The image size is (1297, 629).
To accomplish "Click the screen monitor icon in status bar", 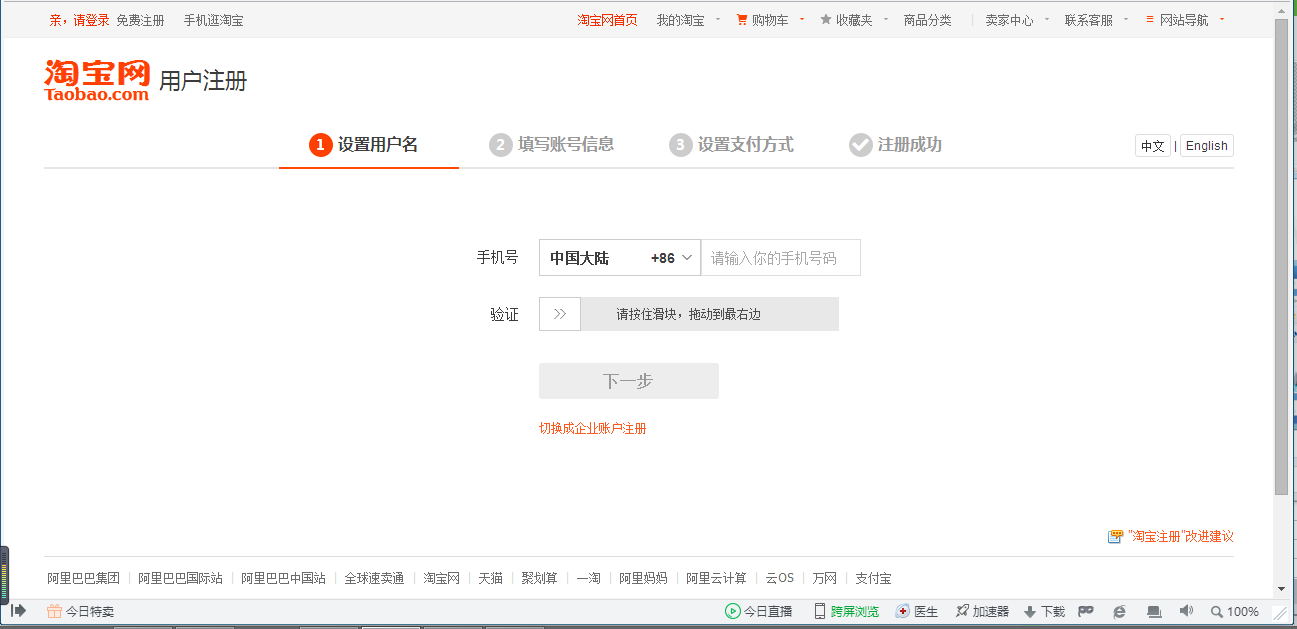I will pyautogui.click(x=1154, y=611).
